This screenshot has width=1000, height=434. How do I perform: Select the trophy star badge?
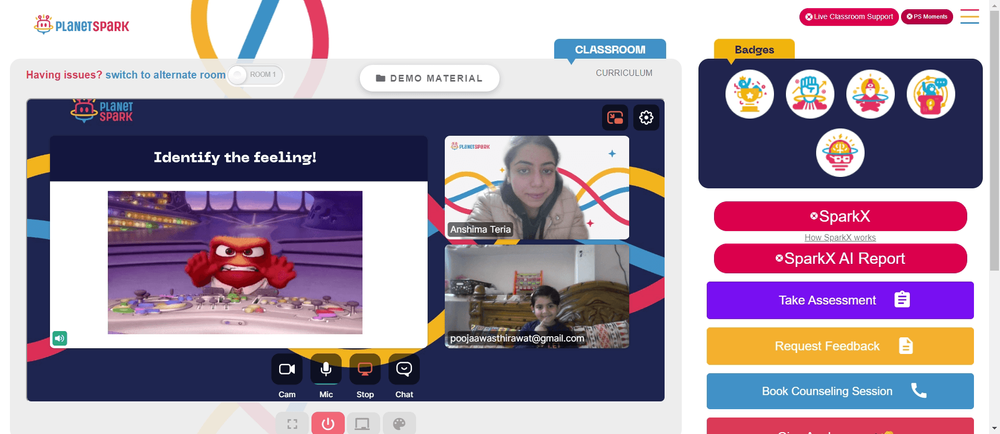click(749, 94)
